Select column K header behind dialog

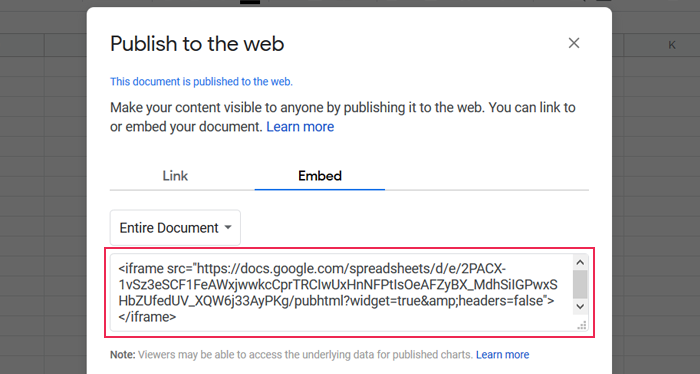672,45
